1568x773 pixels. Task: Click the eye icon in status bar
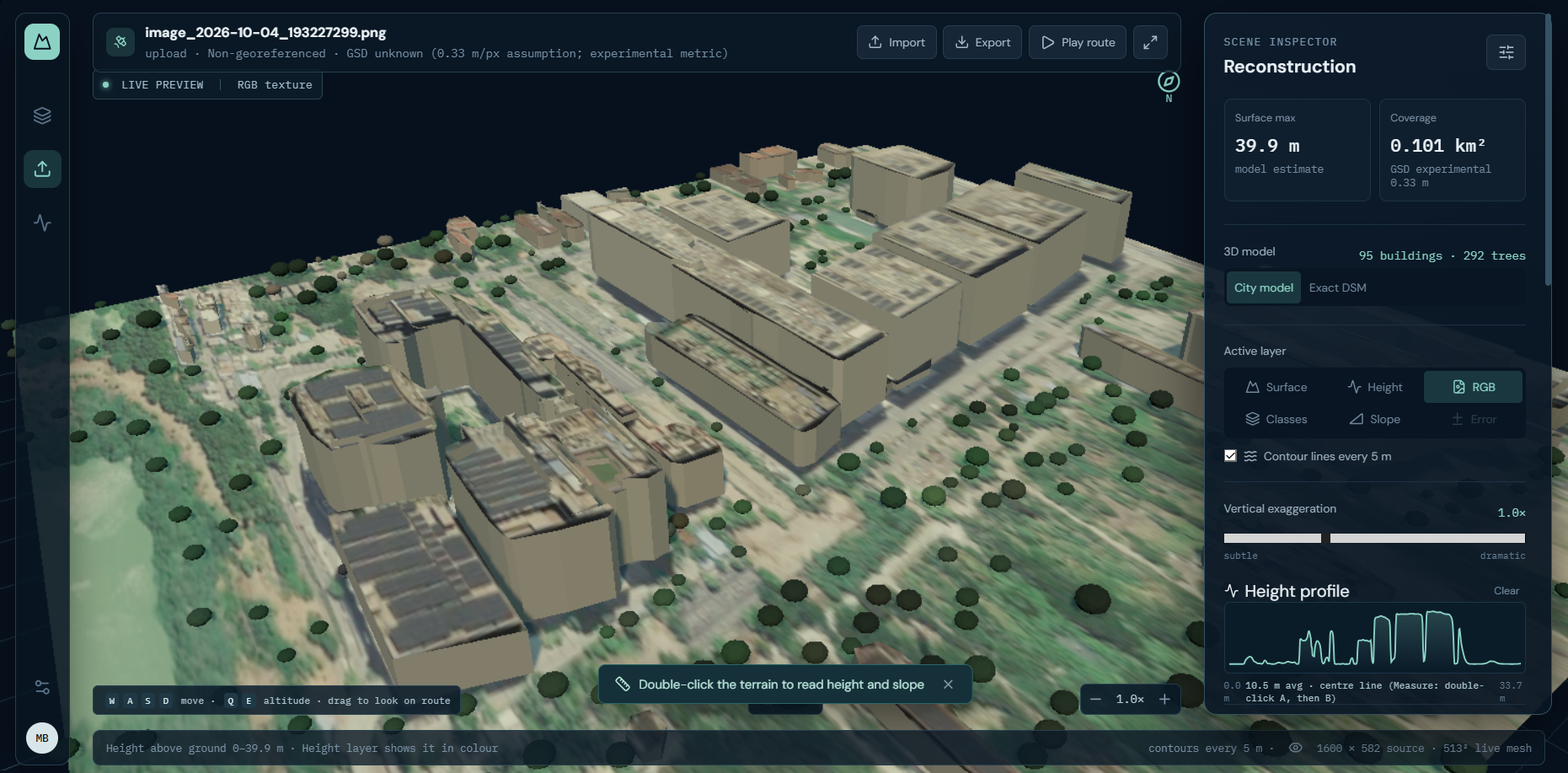coord(1296,748)
